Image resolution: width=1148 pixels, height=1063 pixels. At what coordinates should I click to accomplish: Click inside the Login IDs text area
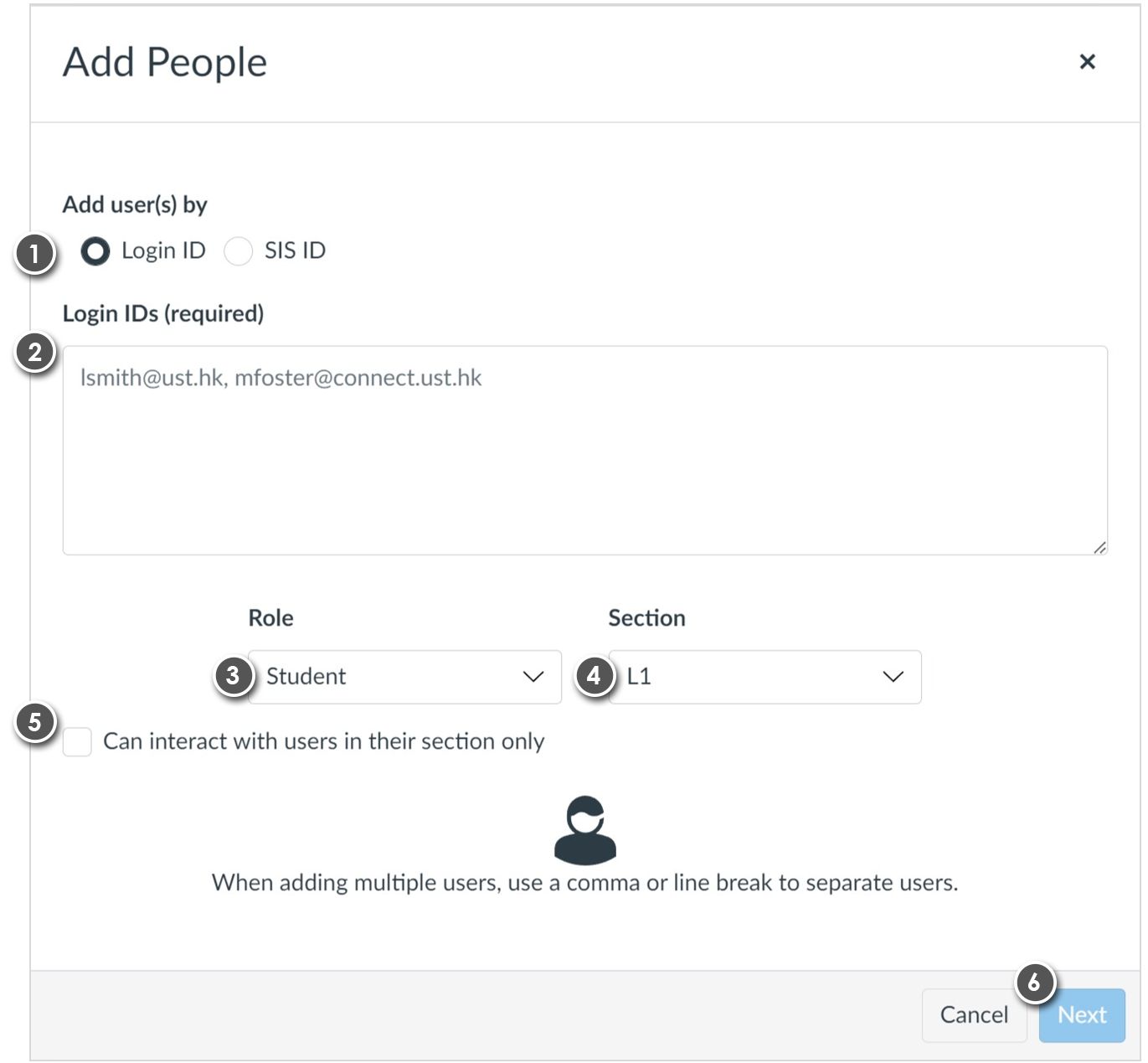(584, 450)
